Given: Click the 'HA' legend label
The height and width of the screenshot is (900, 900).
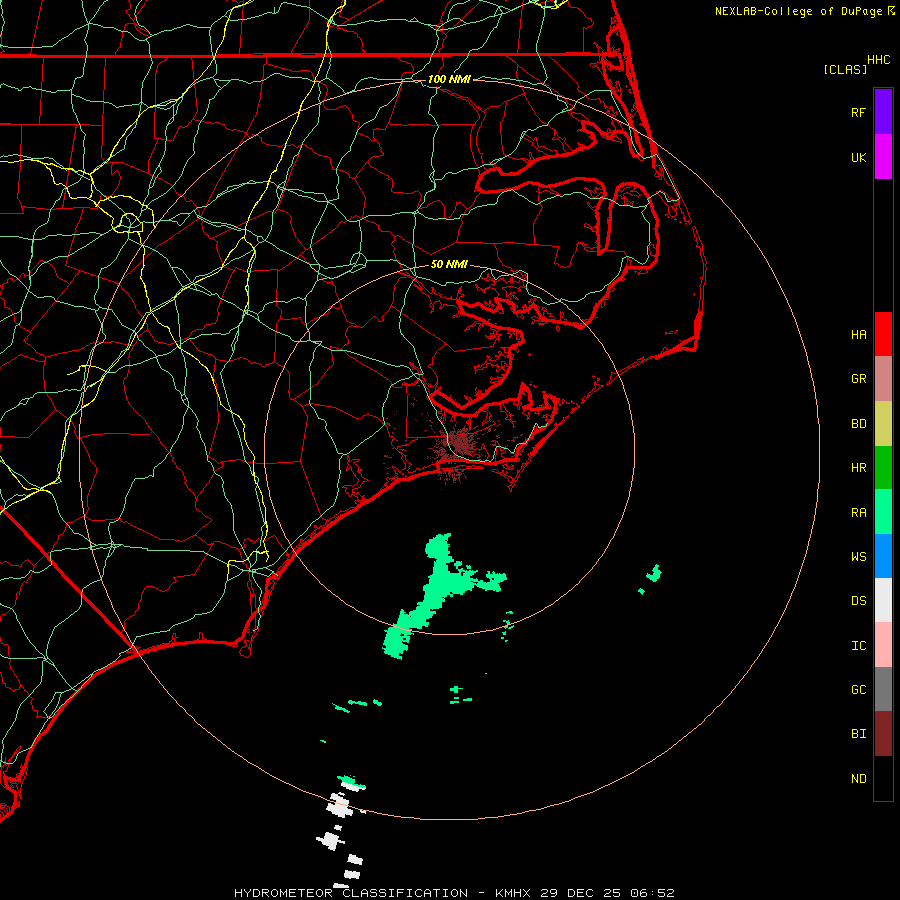Looking at the screenshot, I should (858, 335).
